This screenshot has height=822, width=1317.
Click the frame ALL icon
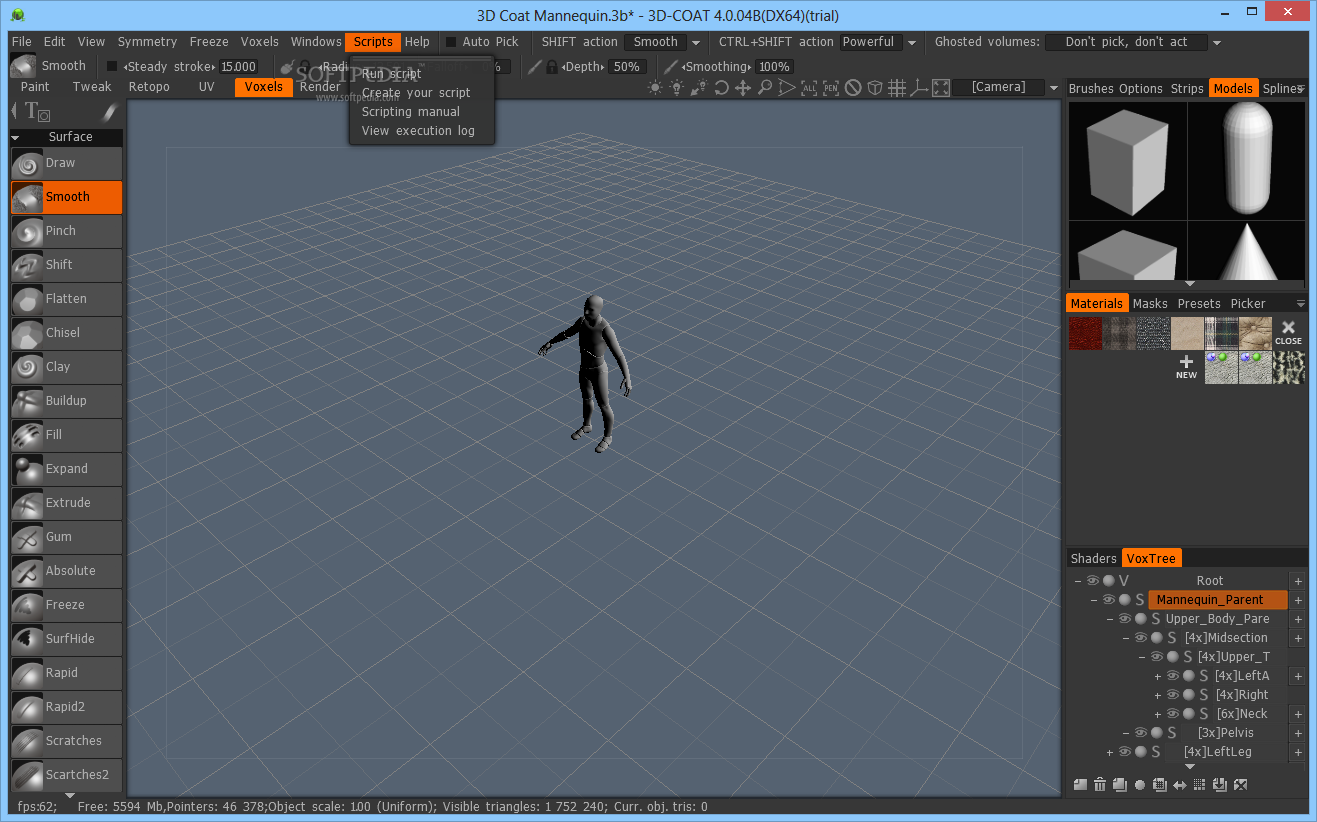(x=809, y=88)
